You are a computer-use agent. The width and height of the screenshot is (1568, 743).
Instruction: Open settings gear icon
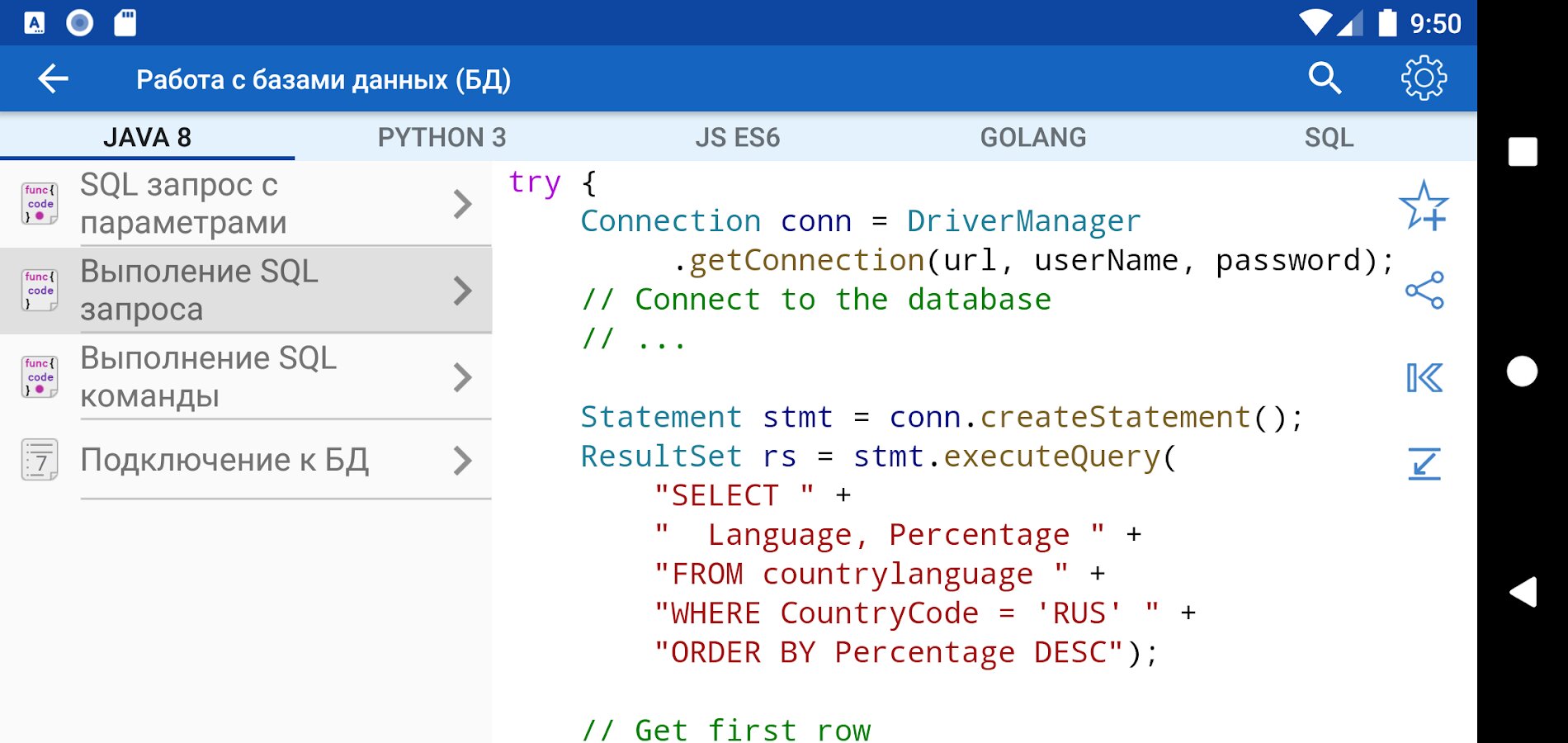(x=1424, y=78)
